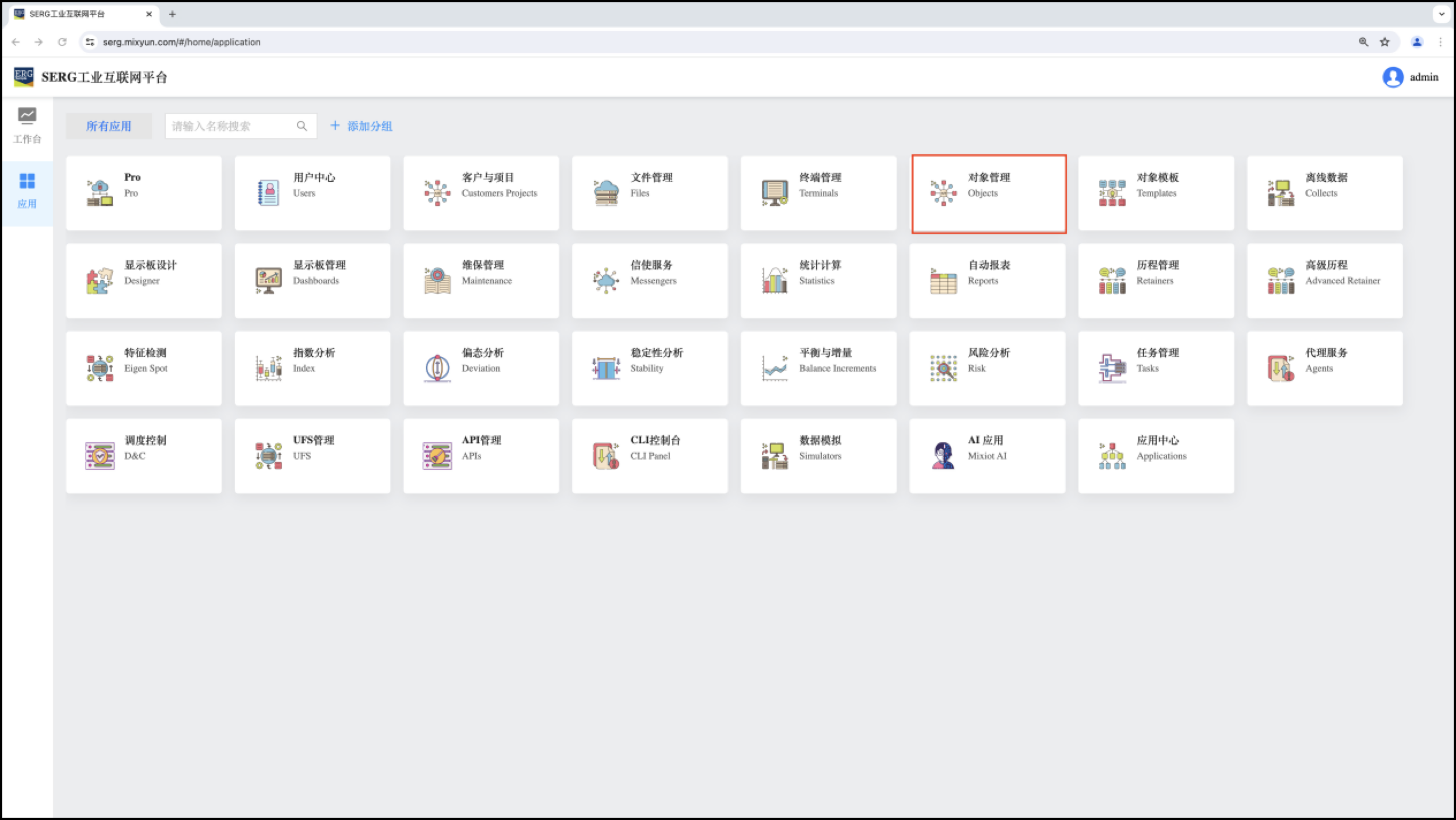Viewport: 1456px width, 820px height.
Task: Open the CLI控制台 CLI Panel icon
Action: [606, 455]
